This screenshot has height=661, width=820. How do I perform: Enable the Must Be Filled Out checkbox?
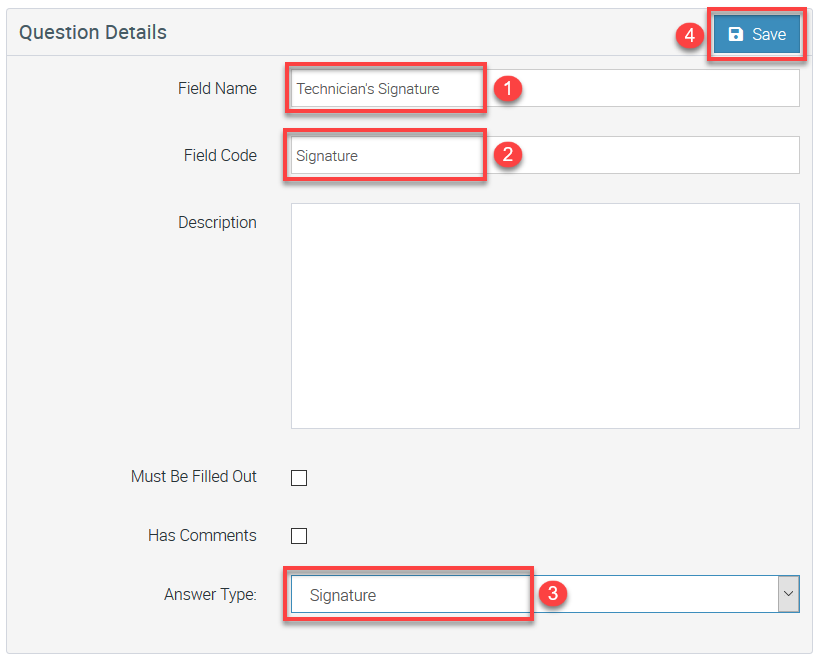click(x=299, y=478)
